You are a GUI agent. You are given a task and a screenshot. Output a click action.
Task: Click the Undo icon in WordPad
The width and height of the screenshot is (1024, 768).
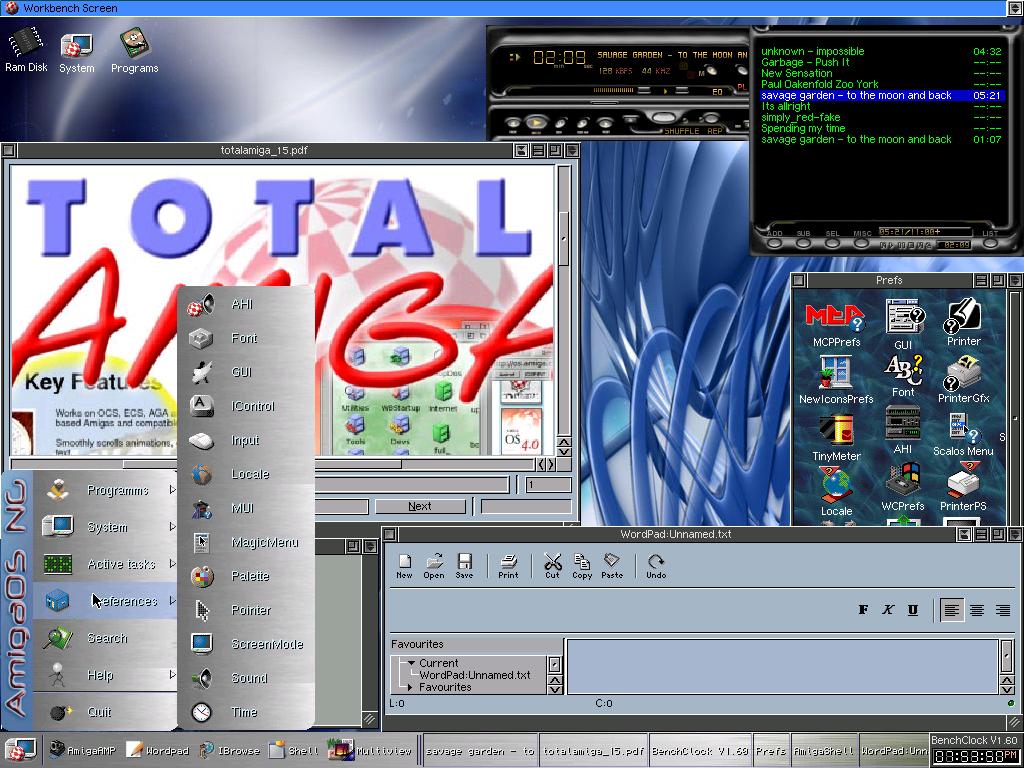point(656,566)
